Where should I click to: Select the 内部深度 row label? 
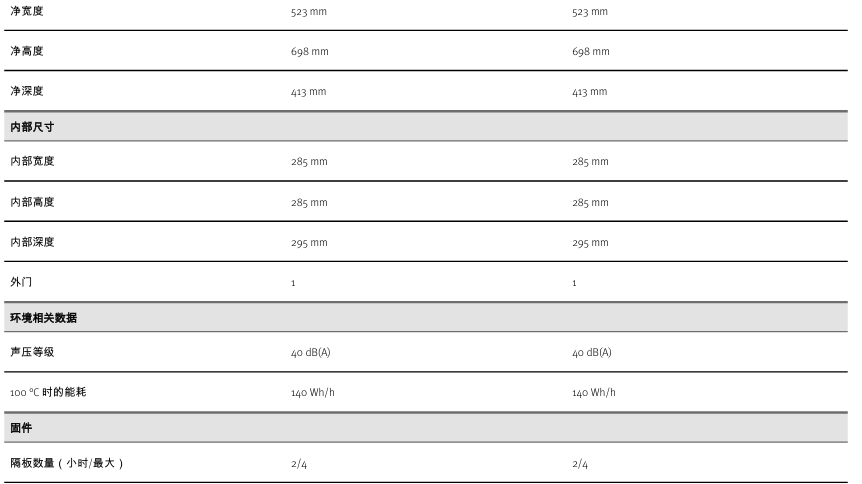tap(32, 242)
